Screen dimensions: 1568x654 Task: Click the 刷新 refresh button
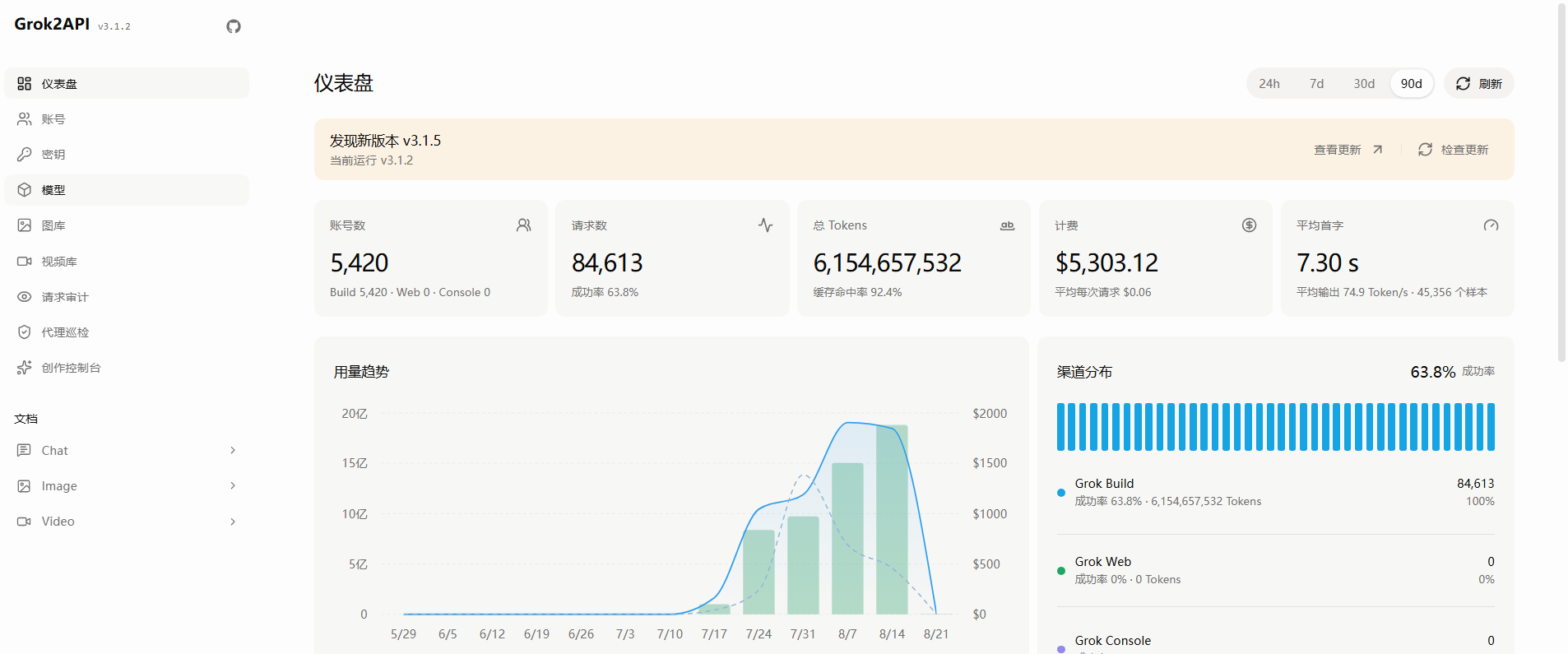pos(1479,84)
